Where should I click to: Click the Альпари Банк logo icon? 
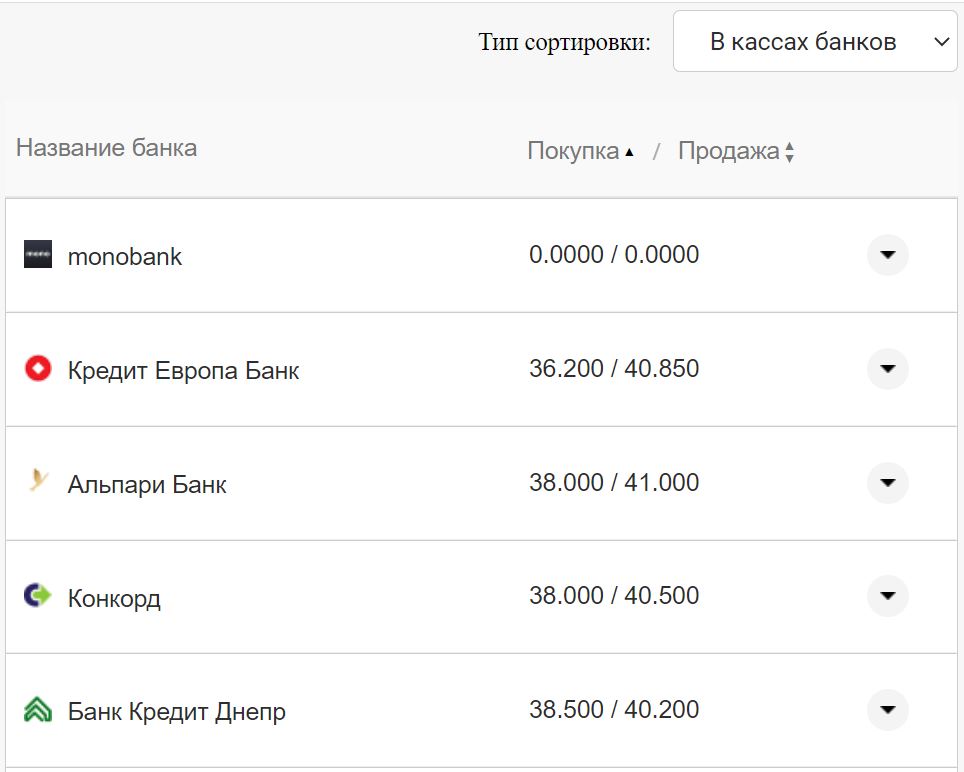(x=38, y=483)
